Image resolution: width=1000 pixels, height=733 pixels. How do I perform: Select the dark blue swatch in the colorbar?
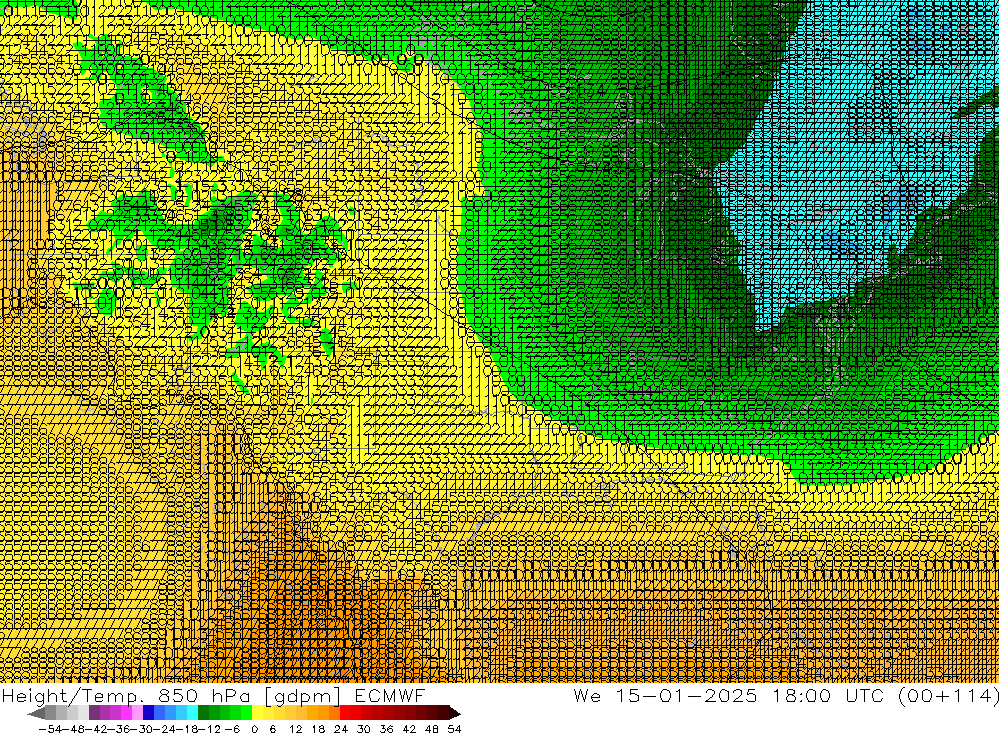pyautogui.click(x=149, y=712)
